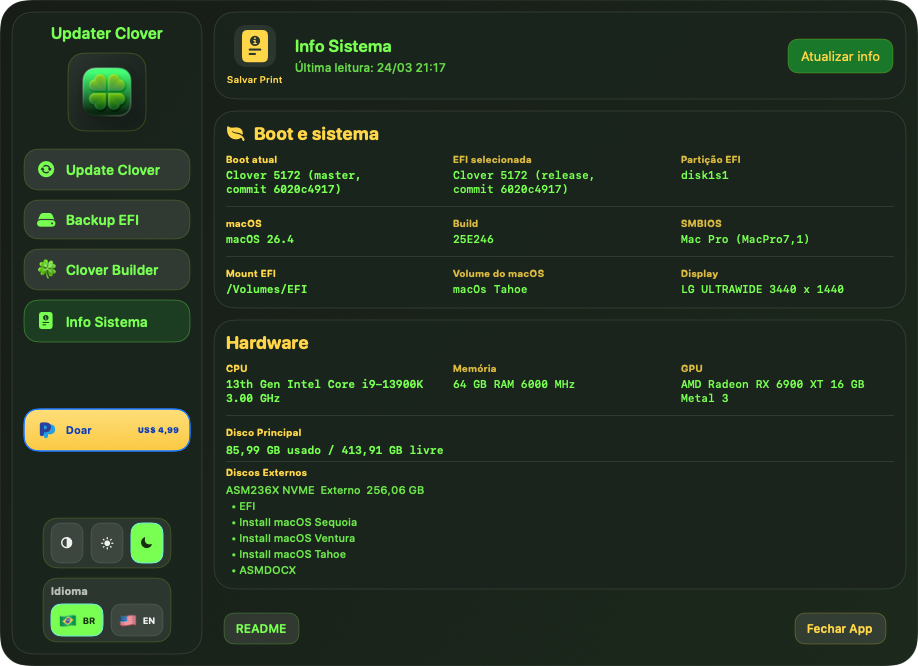Set language to BR Portuguese
The height and width of the screenshot is (666, 918).
point(77,620)
